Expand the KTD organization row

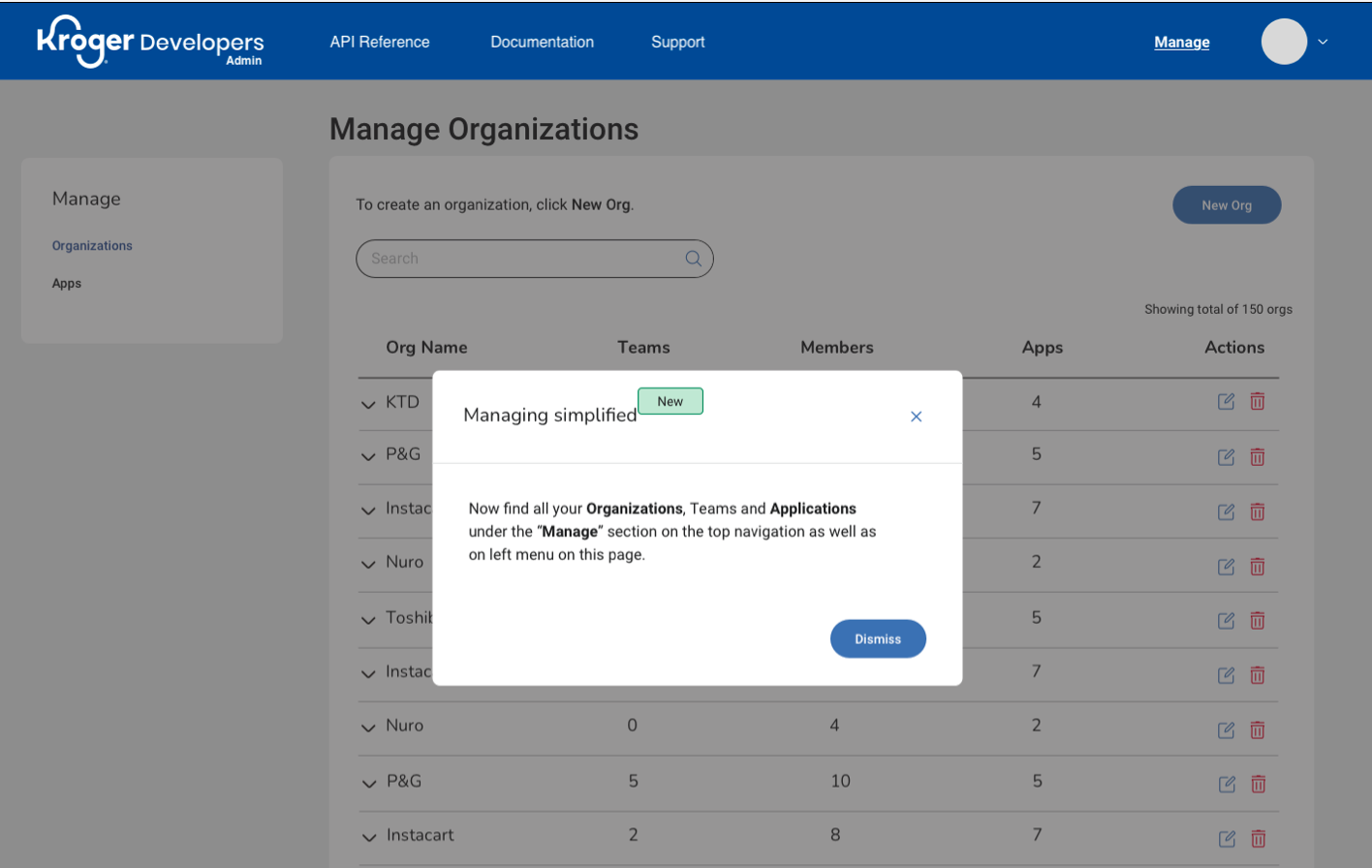tap(368, 404)
